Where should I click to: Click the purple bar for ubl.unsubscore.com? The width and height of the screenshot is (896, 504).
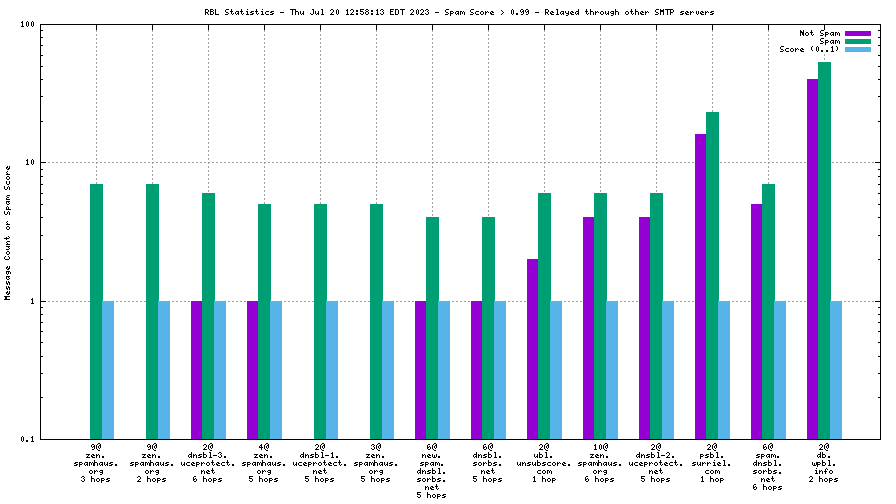coord(532,348)
